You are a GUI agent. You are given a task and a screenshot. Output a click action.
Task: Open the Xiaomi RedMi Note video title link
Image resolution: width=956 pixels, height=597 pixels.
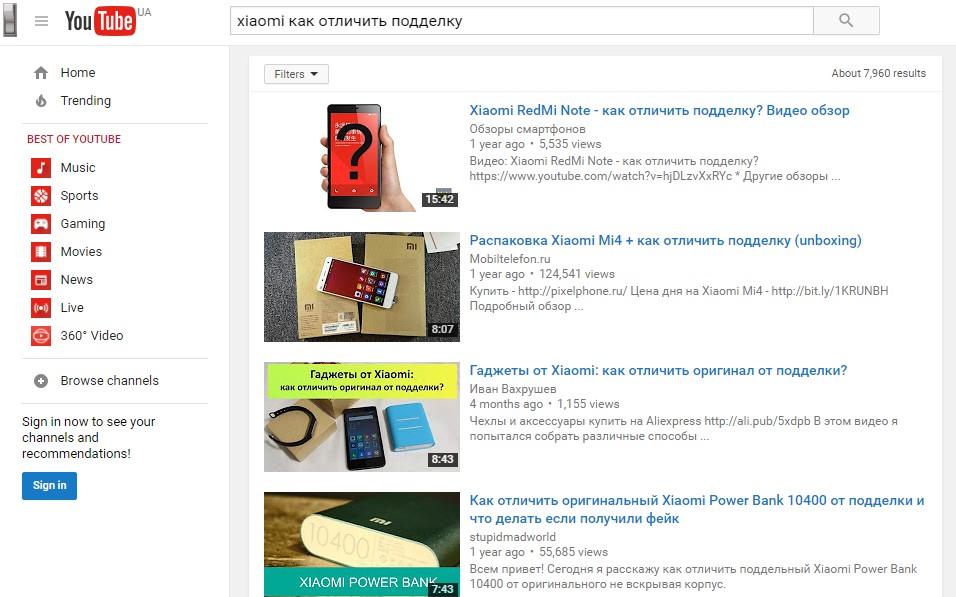[x=659, y=110]
